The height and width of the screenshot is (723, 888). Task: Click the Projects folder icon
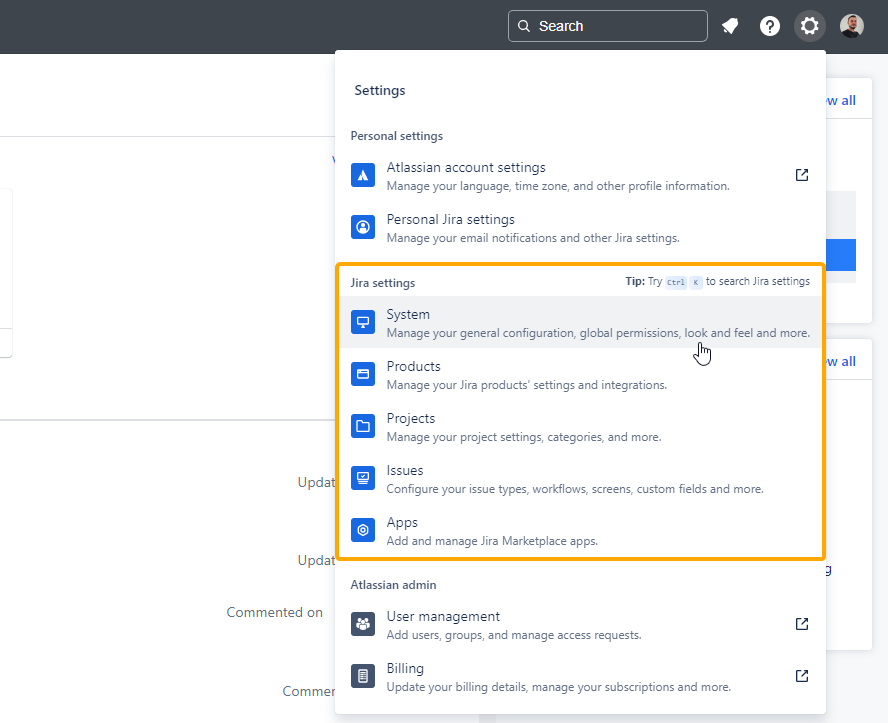click(x=362, y=426)
